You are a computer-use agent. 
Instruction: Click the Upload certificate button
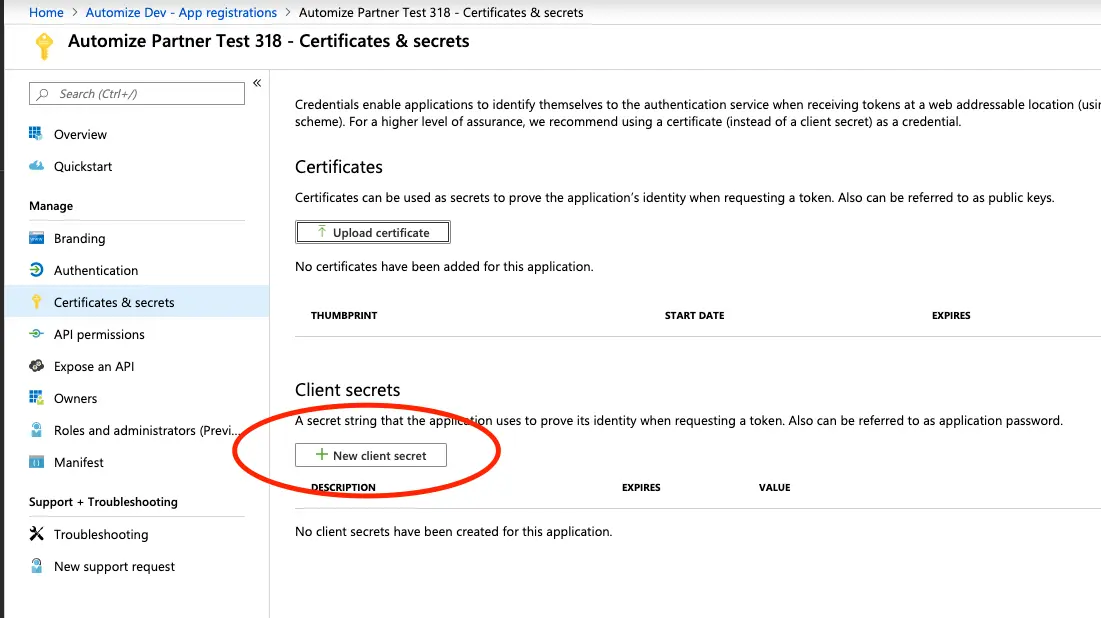(x=372, y=231)
